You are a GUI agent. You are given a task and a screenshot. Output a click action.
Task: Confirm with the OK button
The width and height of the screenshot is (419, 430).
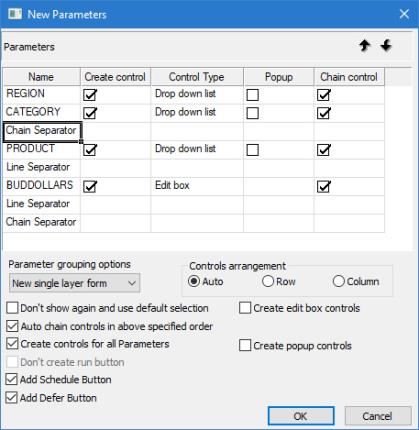tap(301, 416)
